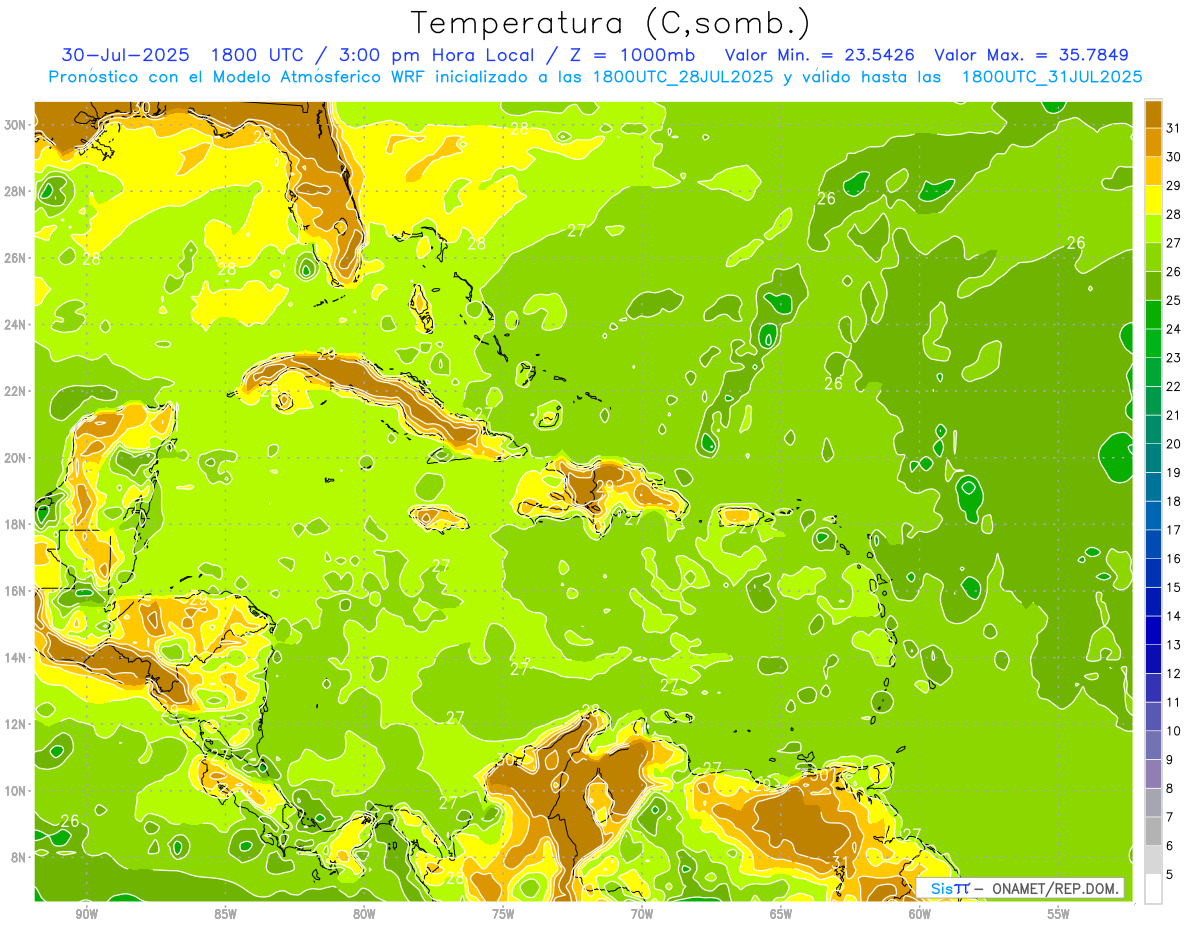Pick purple legend swatch between 9 and 10
The image size is (1200, 927).
click(1153, 745)
